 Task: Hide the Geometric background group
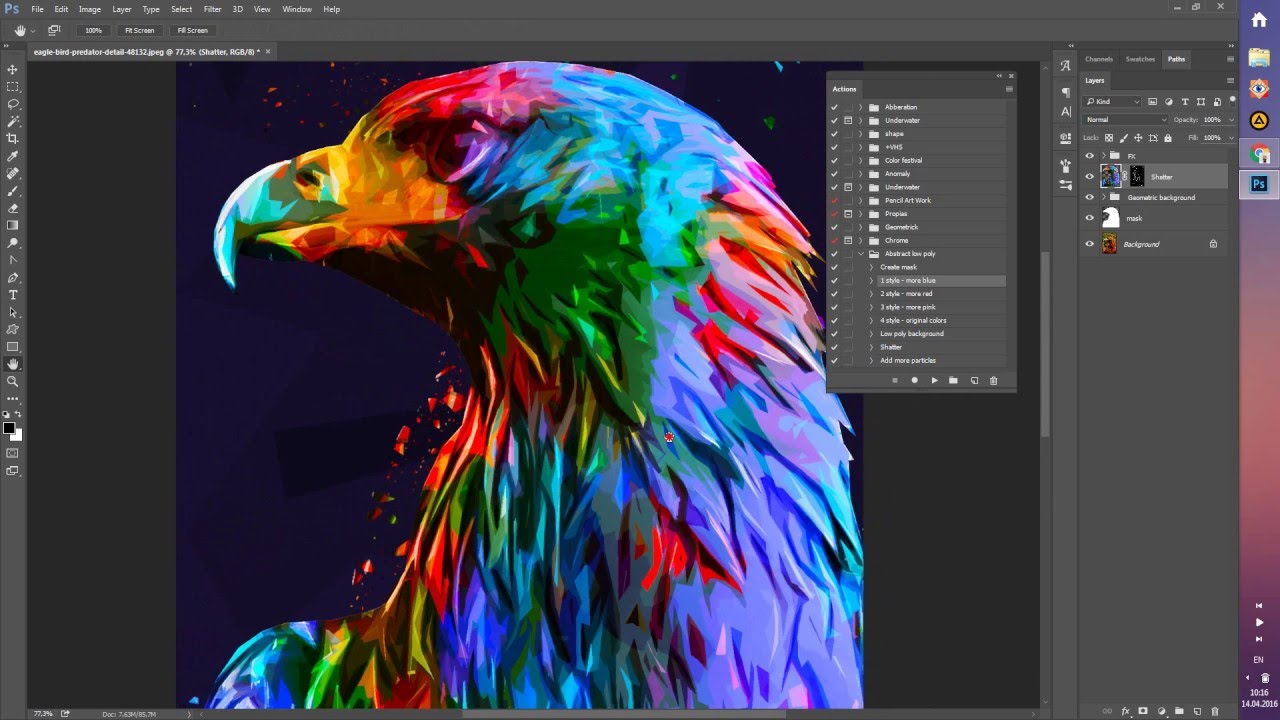click(x=1090, y=197)
